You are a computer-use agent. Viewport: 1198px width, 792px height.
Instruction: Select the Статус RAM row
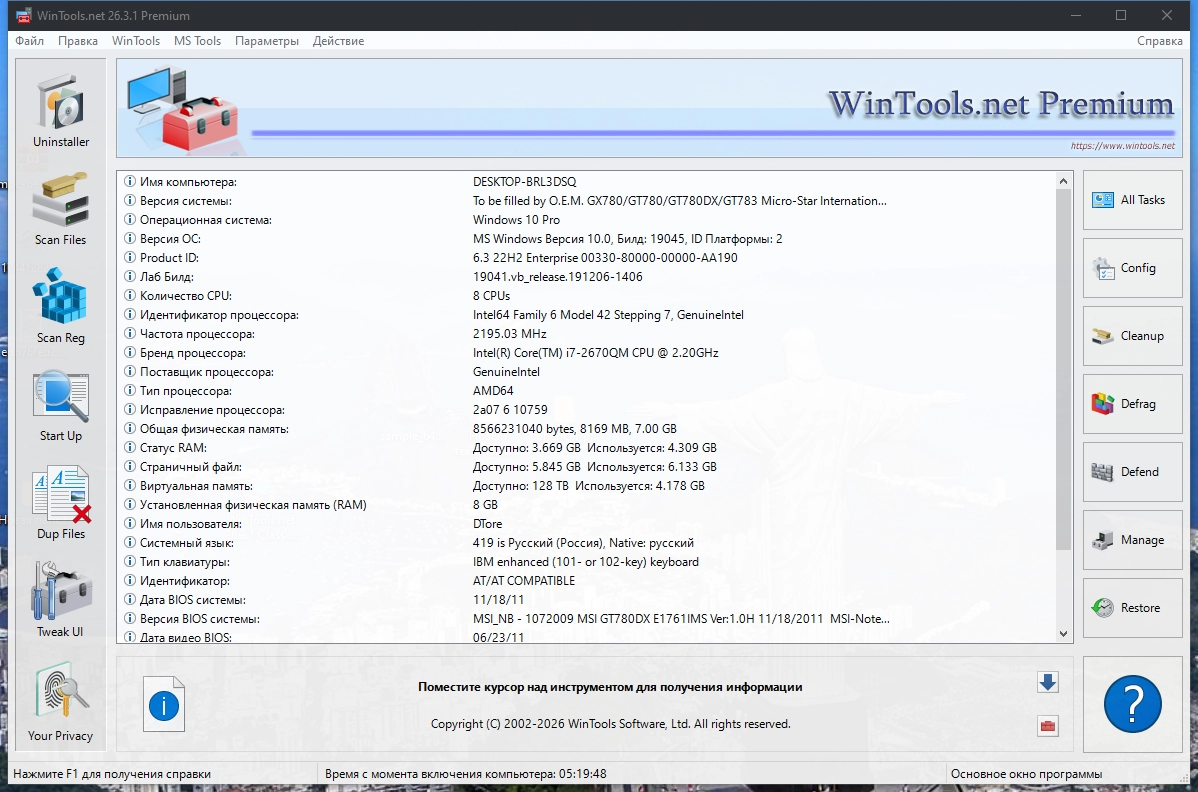(x=586, y=448)
